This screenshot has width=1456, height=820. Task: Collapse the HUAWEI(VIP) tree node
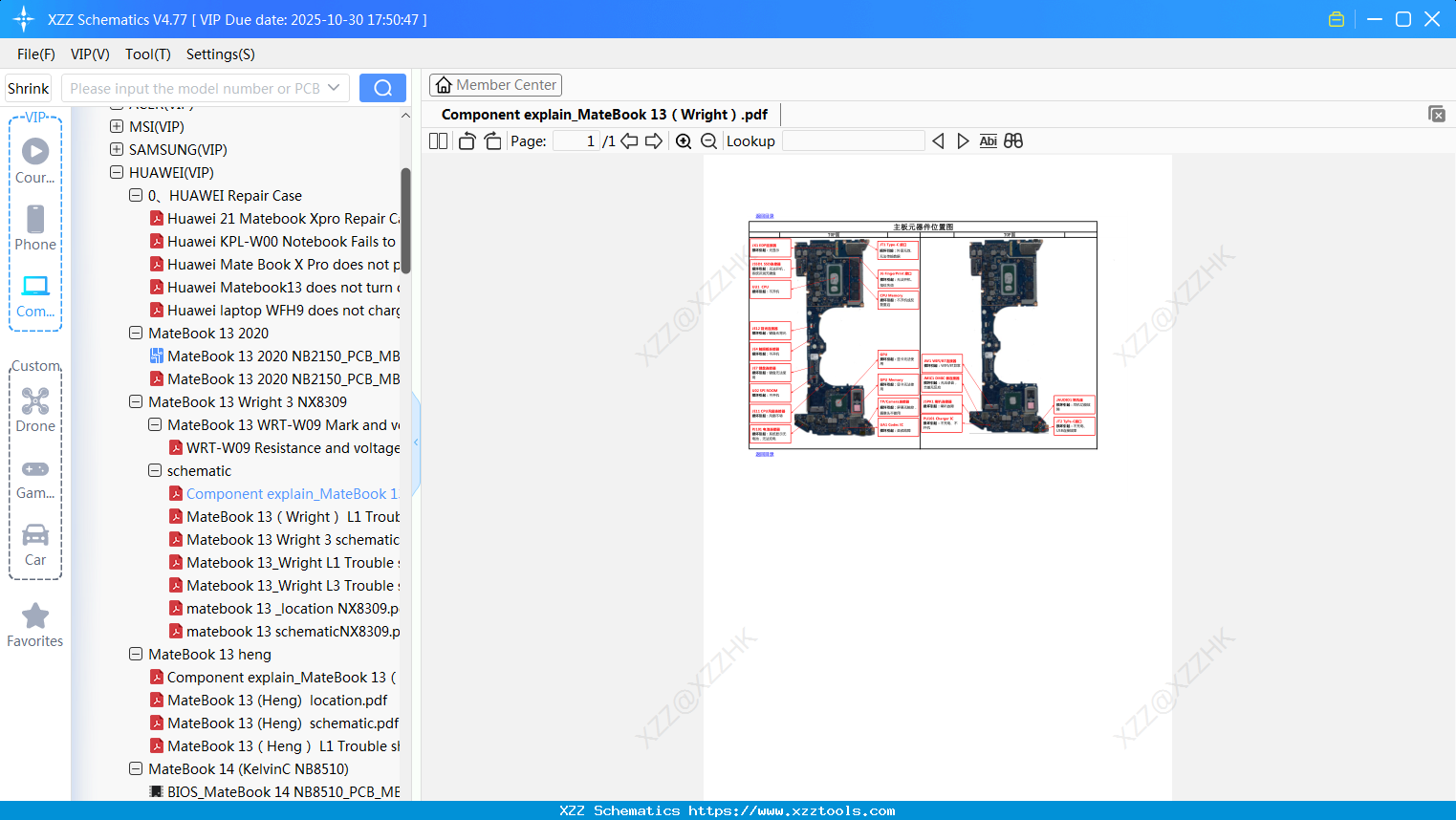click(x=117, y=172)
